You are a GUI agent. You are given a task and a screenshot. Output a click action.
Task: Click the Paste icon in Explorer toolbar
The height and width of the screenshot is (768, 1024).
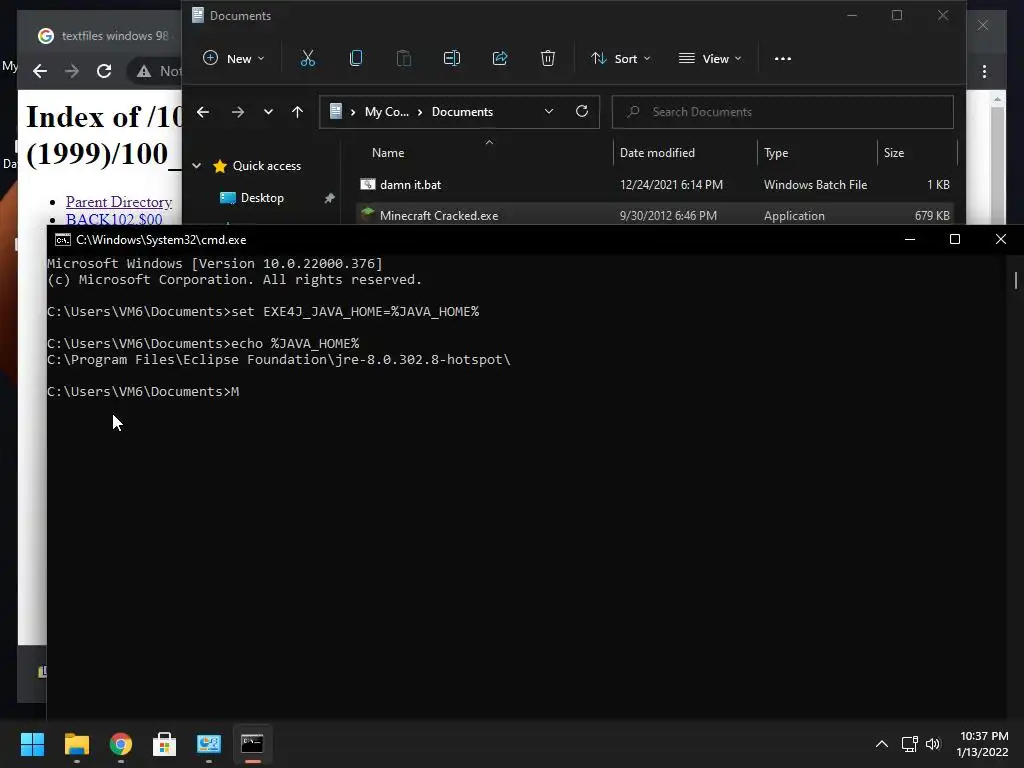click(x=404, y=59)
